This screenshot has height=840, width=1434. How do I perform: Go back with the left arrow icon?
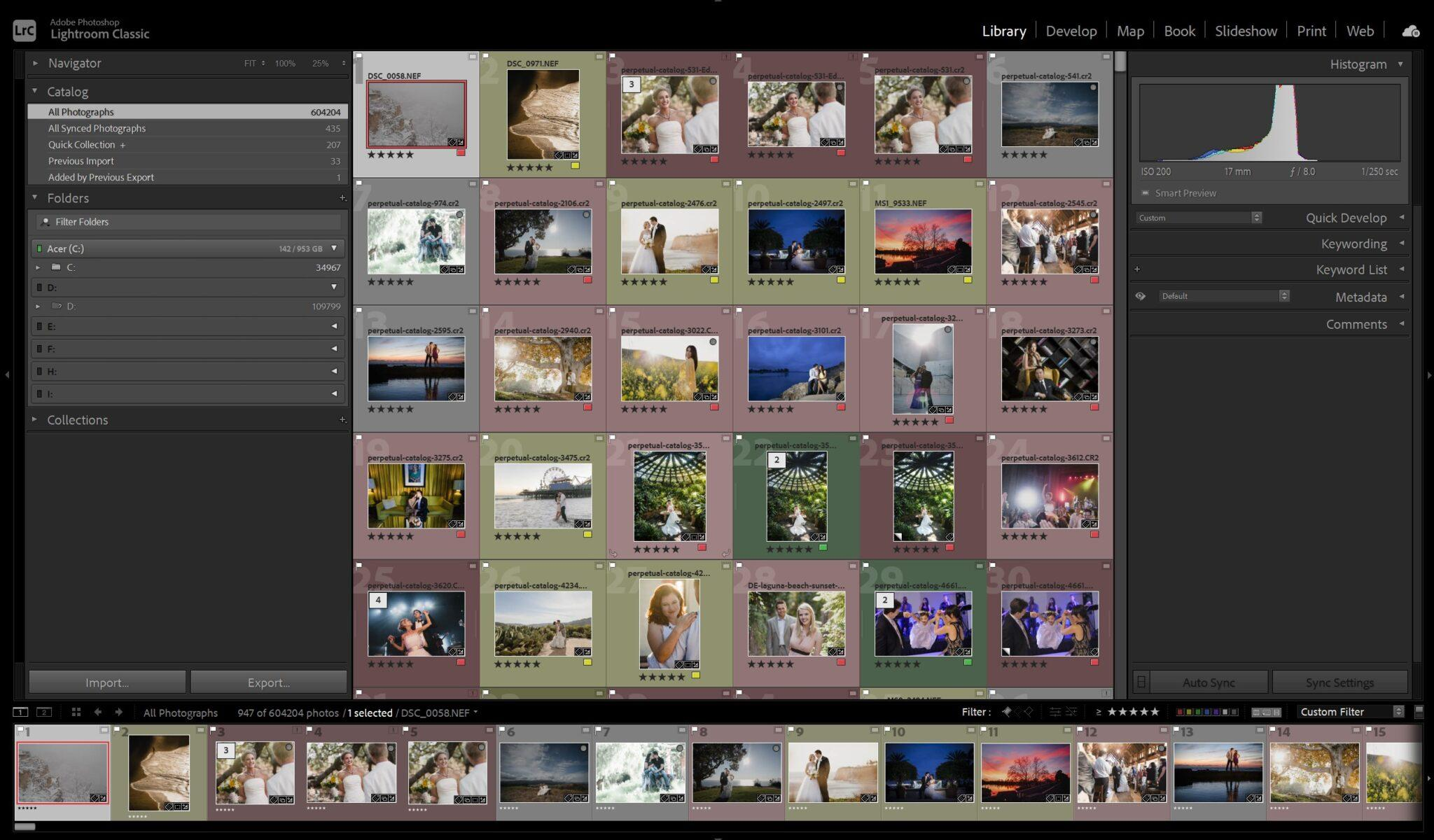[x=97, y=712]
